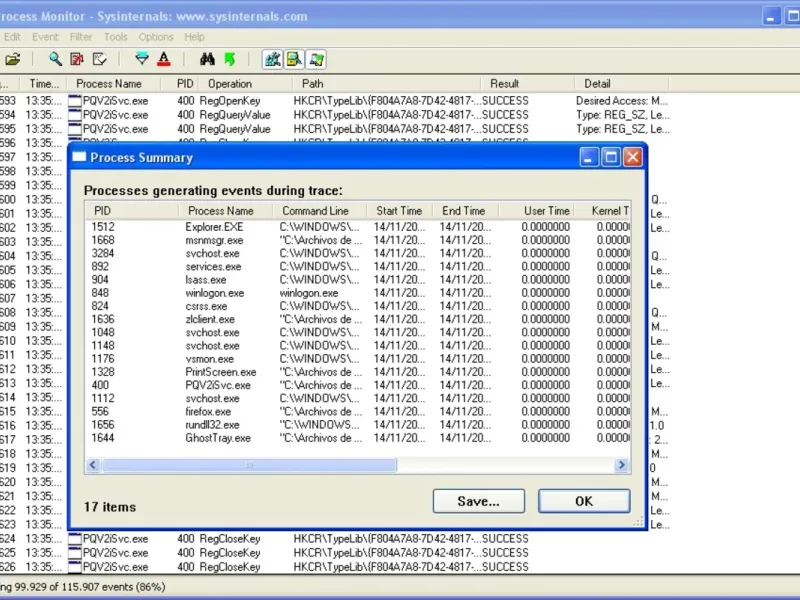This screenshot has height=600, width=800.
Task: Click the Path column header in the main window
Action: pyautogui.click(x=386, y=84)
